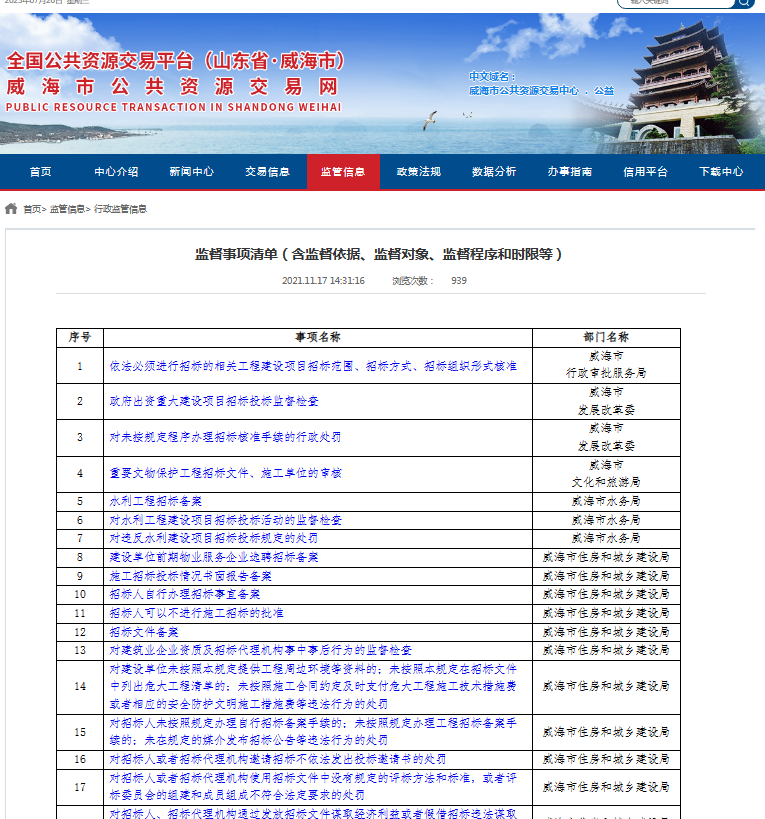Click the home icon in breadcrumb
This screenshot has width=765, height=819.
click(x=11, y=209)
